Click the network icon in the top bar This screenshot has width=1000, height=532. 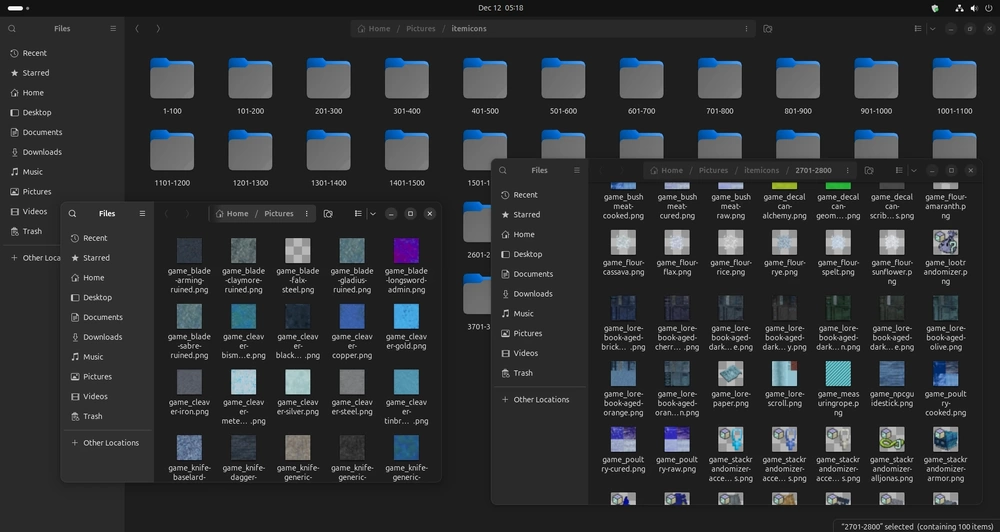click(960, 8)
